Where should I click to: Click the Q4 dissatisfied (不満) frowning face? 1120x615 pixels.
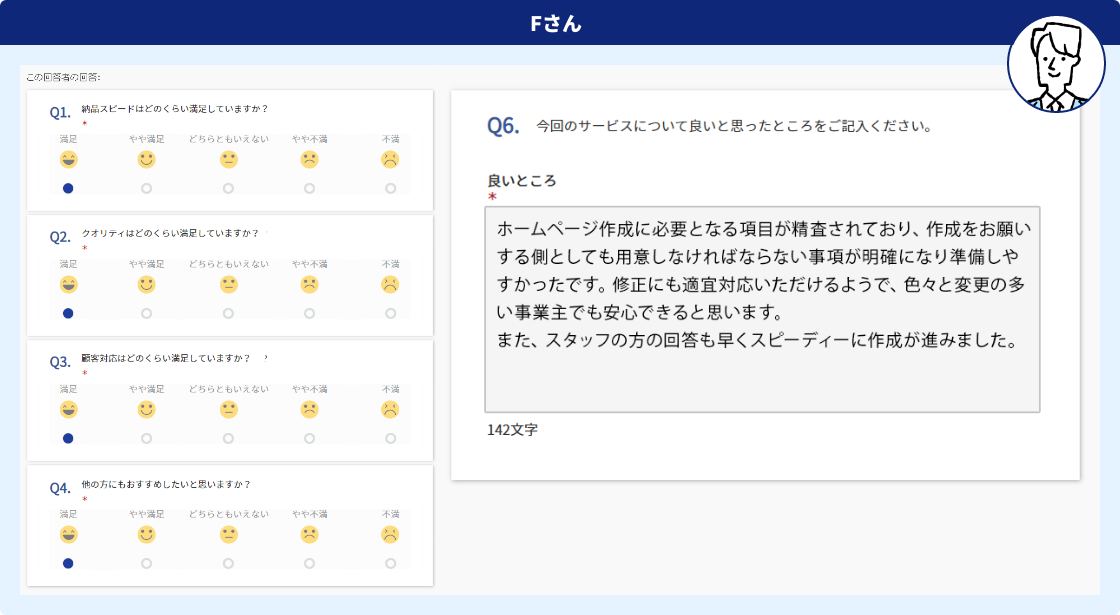(390, 535)
